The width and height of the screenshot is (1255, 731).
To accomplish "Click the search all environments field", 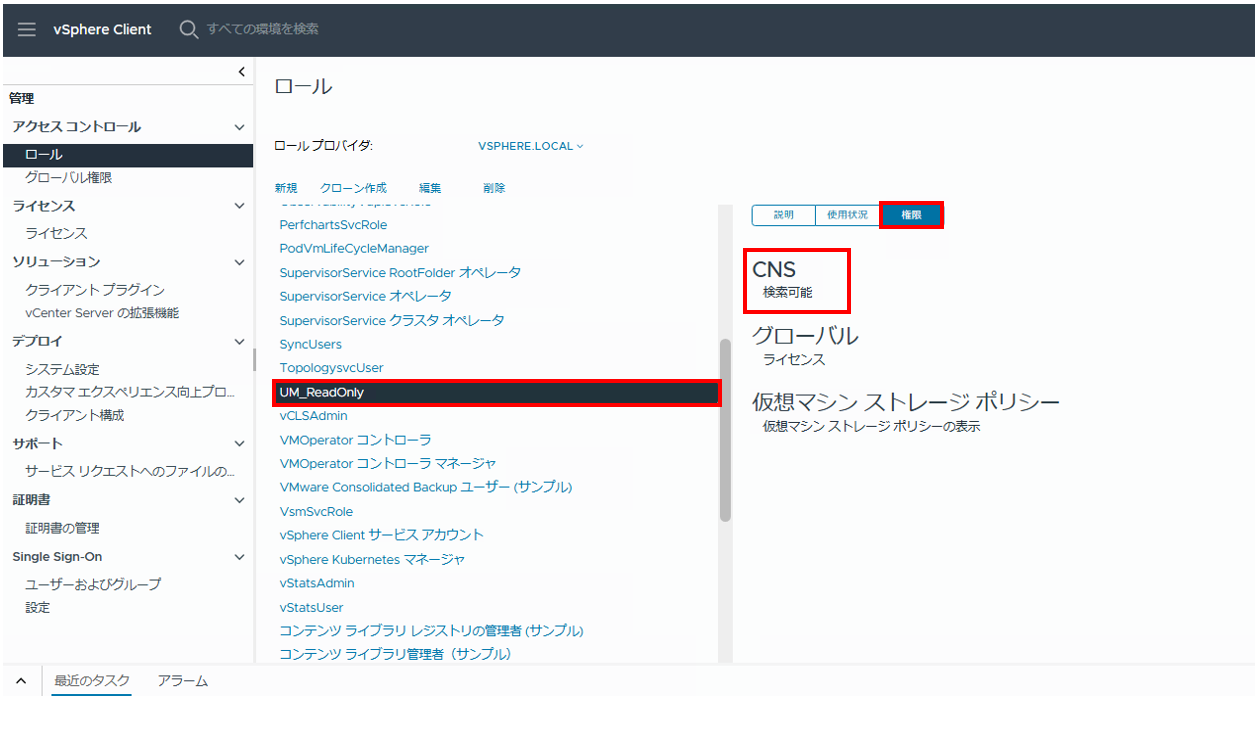I will [x=263, y=29].
